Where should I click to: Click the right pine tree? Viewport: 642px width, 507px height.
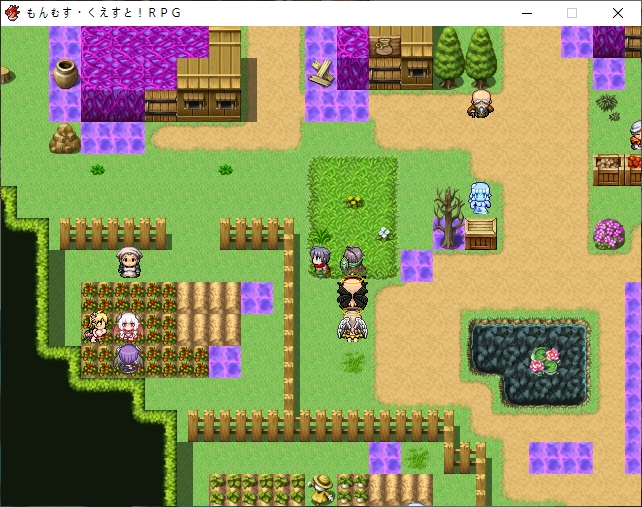(481, 57)
